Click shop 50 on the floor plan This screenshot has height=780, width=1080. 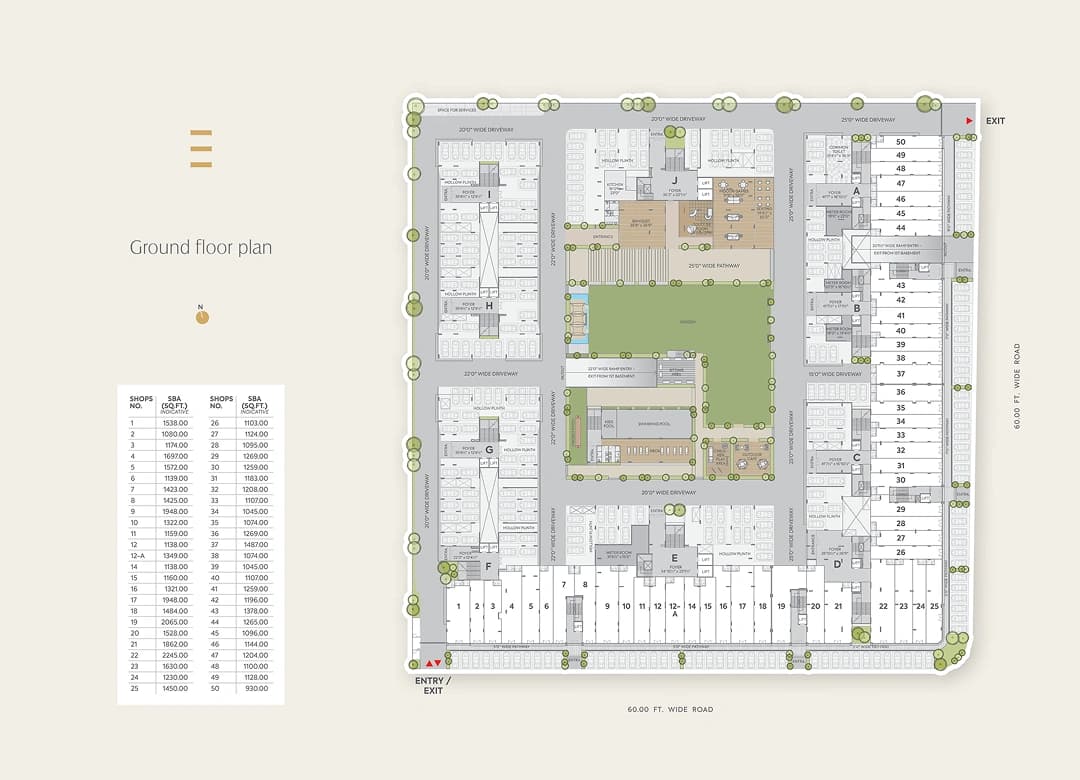[900, 142]
